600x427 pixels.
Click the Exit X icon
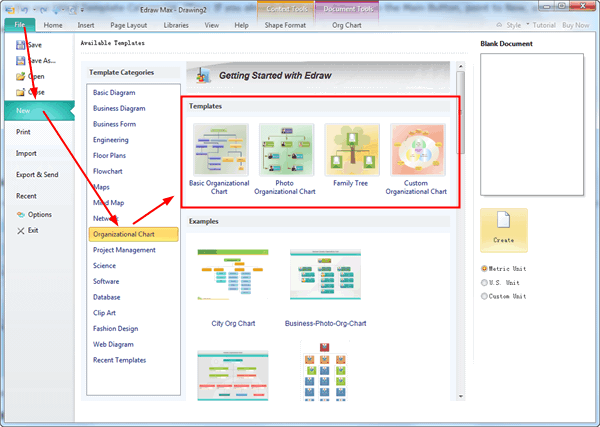click(x=21, y=231)
